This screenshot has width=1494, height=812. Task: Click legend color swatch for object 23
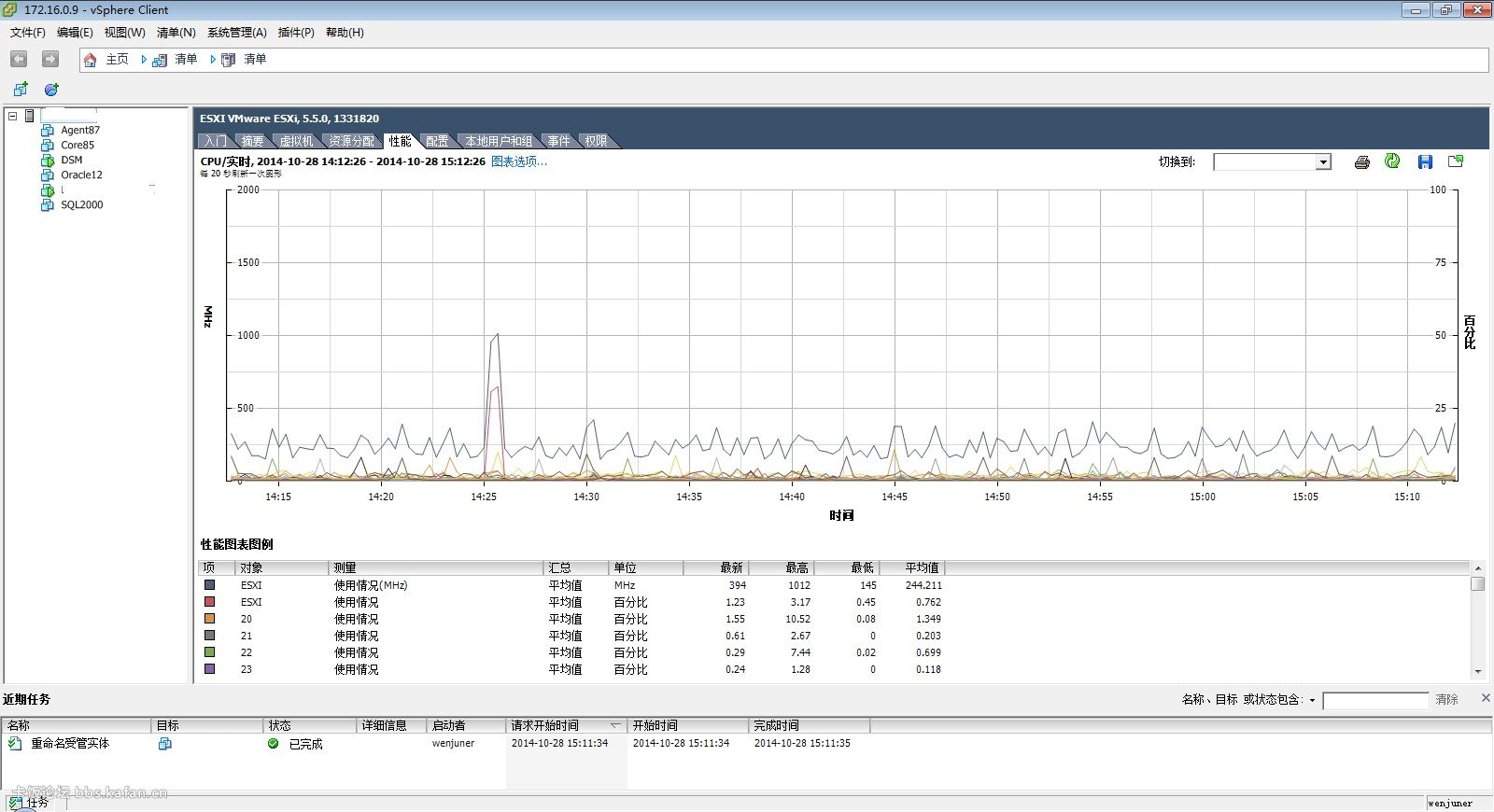pos(209,669)
